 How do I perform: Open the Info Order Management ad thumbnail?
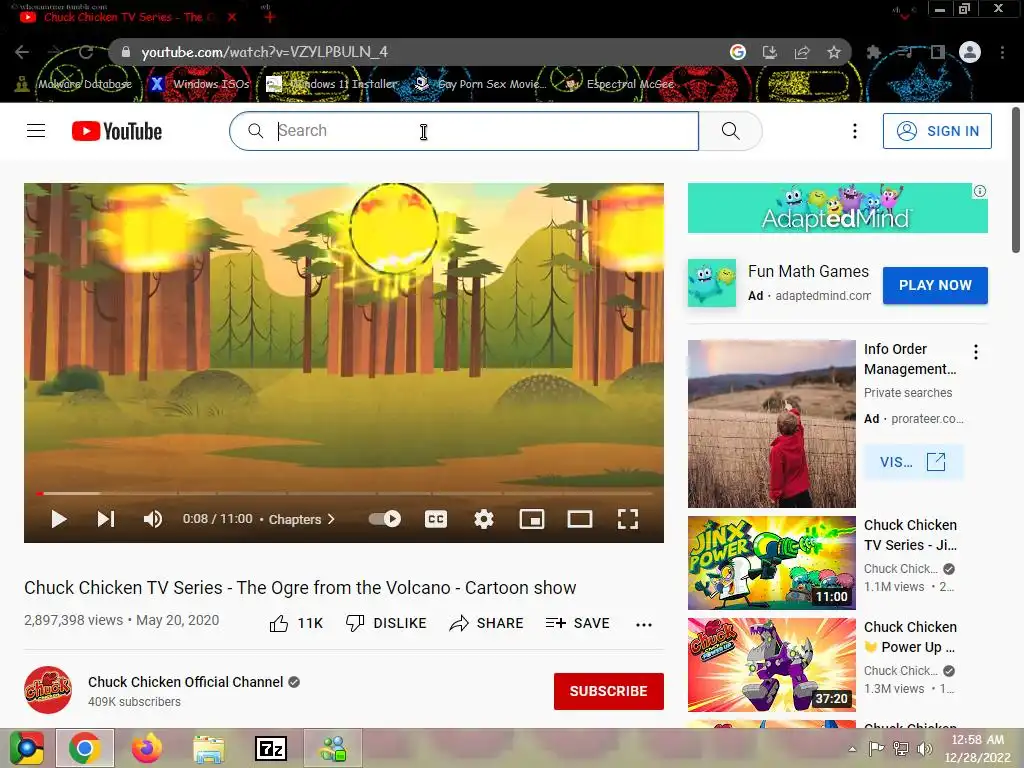(772, 424)
